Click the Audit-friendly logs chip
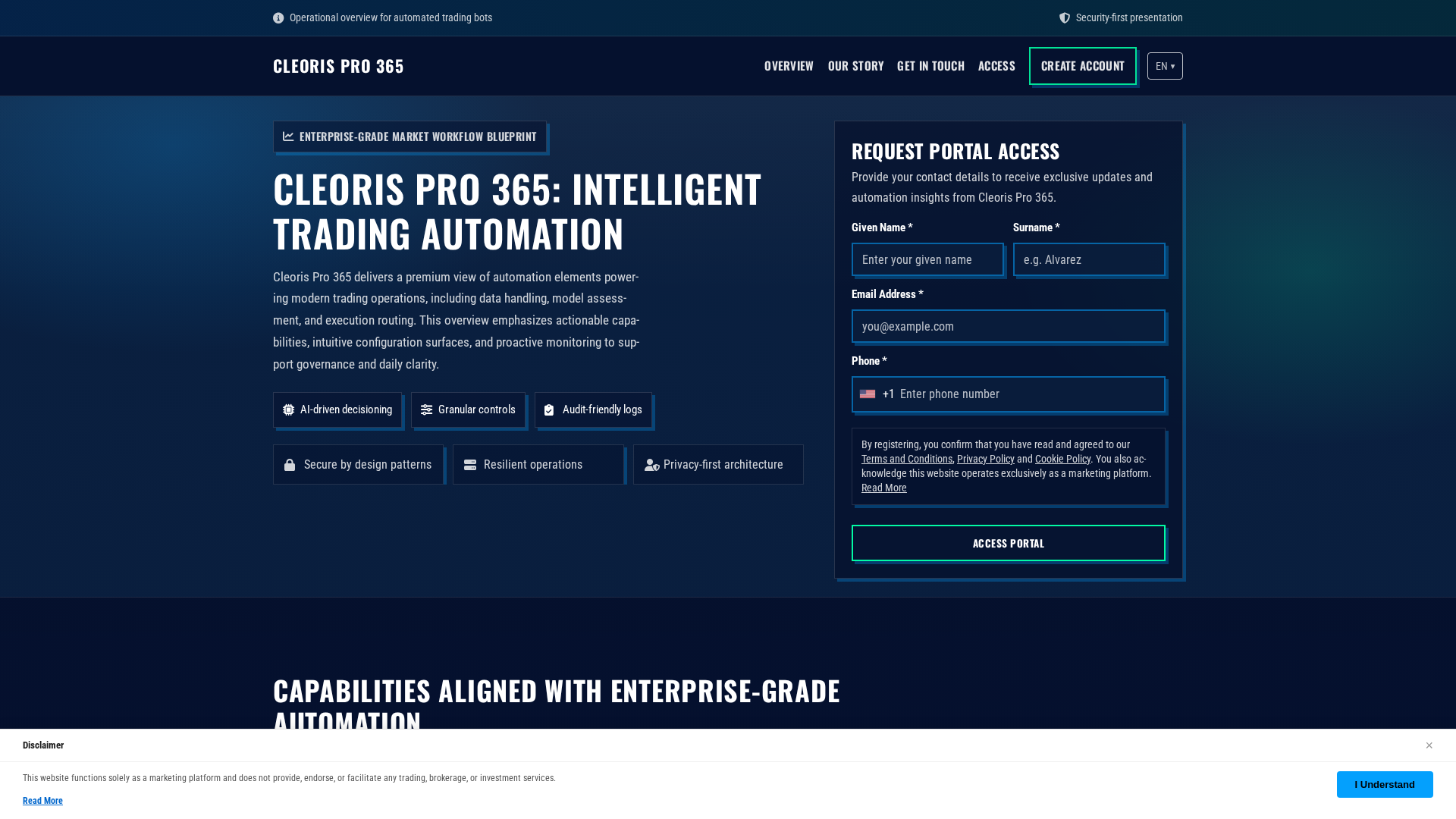The width and height of the screenshot is (1456, 819). tap(593, 409)
